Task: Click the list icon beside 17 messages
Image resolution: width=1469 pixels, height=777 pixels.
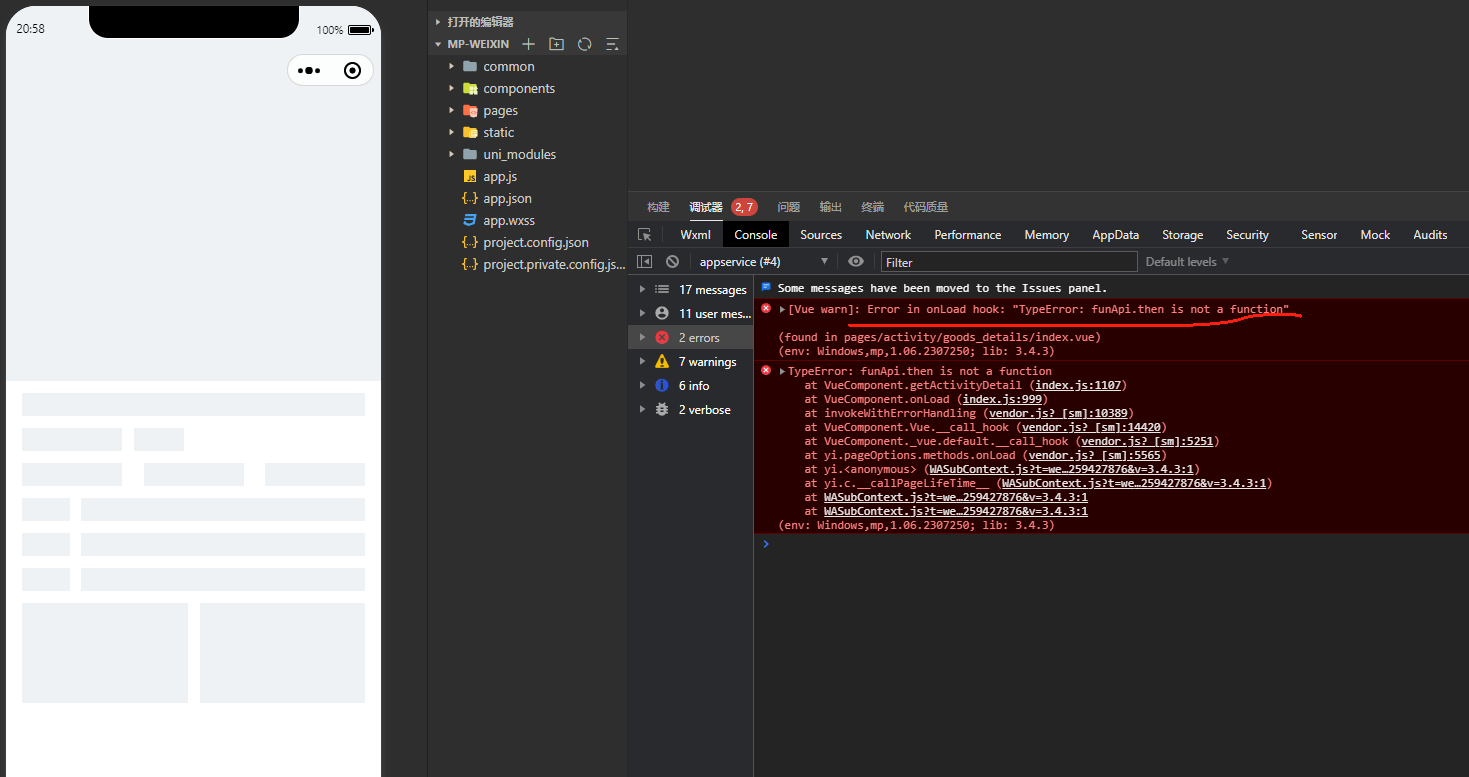Action: [662, 289]
